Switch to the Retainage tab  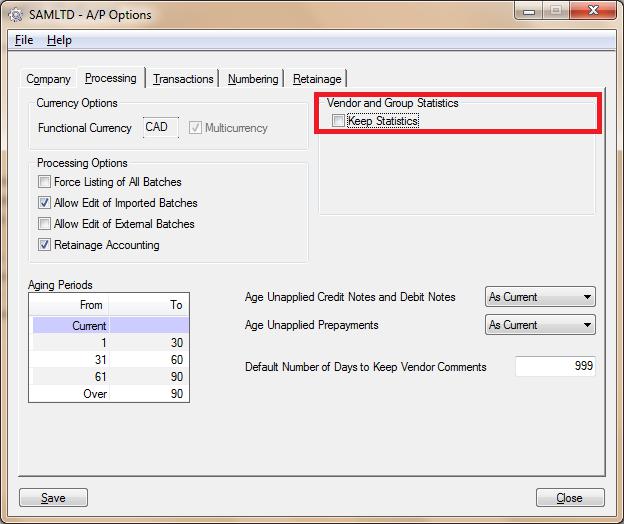317,79
